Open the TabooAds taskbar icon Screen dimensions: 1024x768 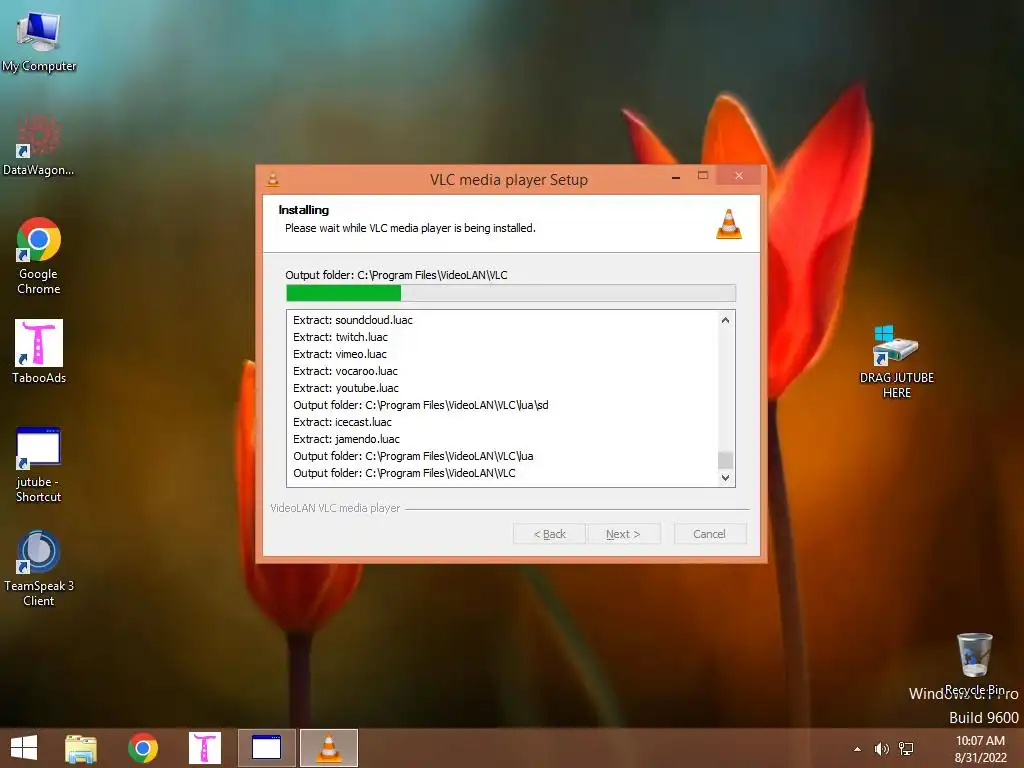click(x=205, y=748)
